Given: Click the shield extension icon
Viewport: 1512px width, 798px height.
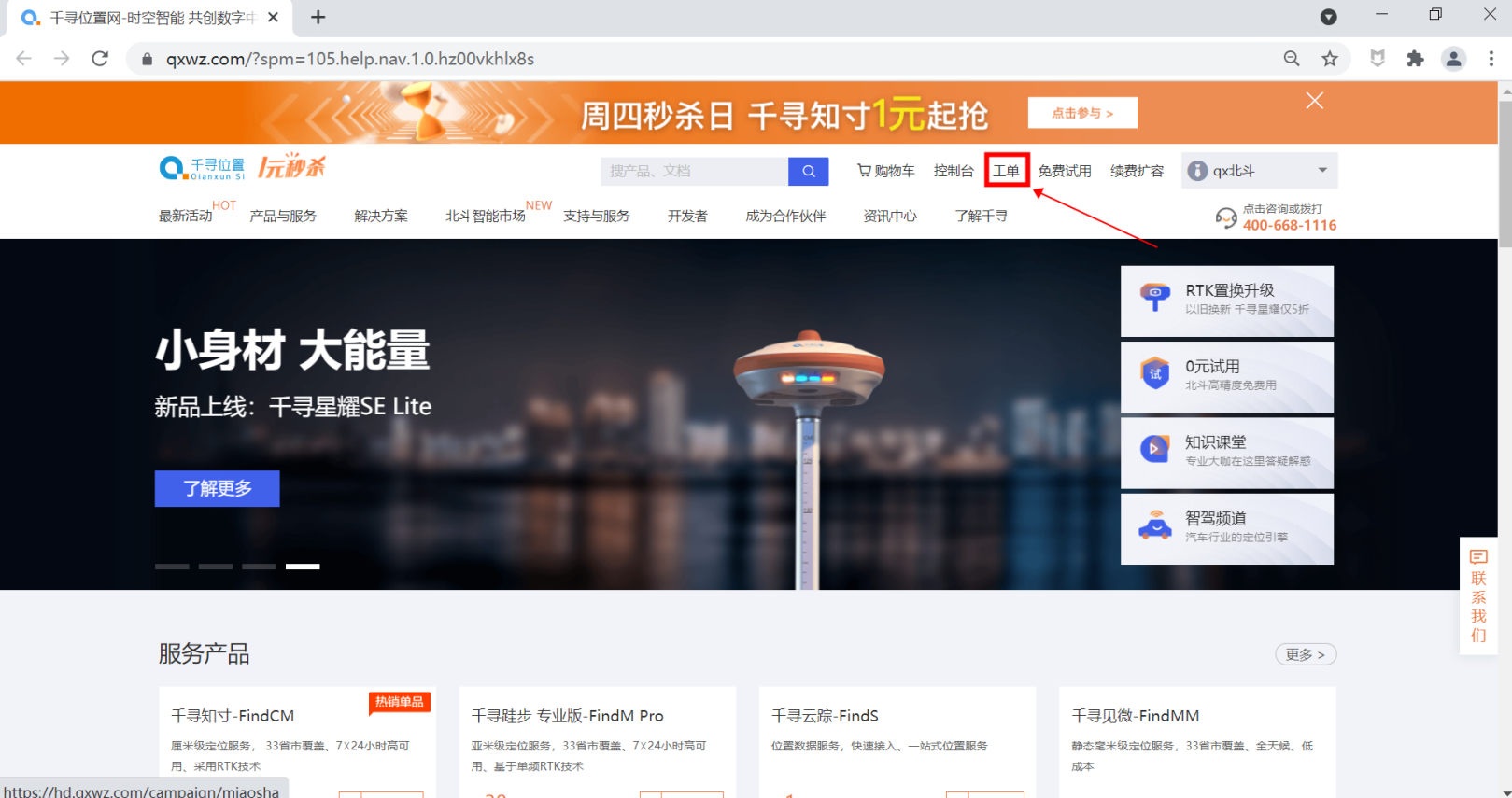Looking at the screenshot, I should click(1378, 59).
